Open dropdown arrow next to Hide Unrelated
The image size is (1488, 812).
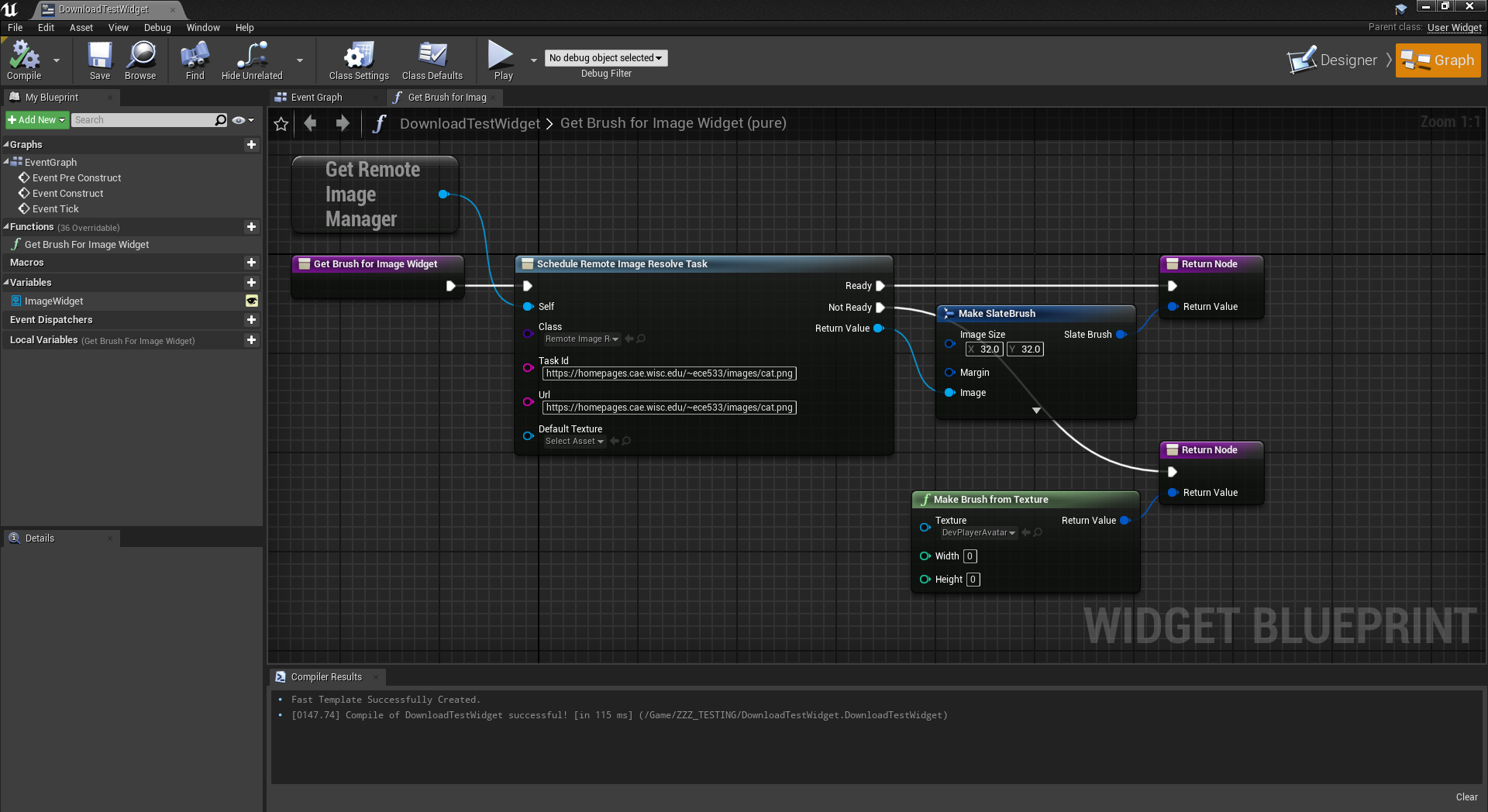[300, 60]
